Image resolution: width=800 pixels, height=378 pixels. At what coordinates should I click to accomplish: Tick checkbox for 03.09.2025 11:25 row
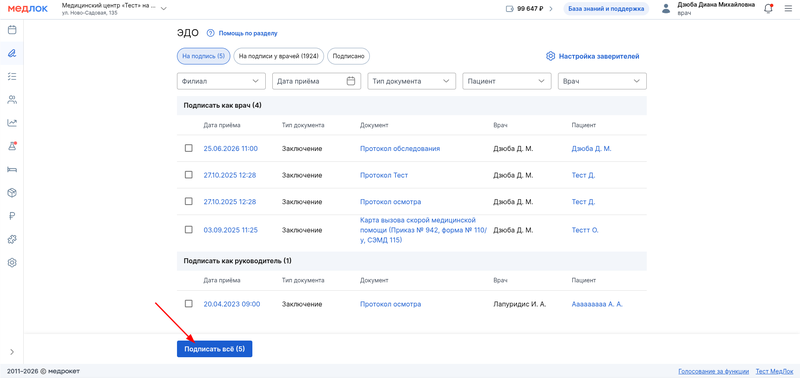pos(189,230)
